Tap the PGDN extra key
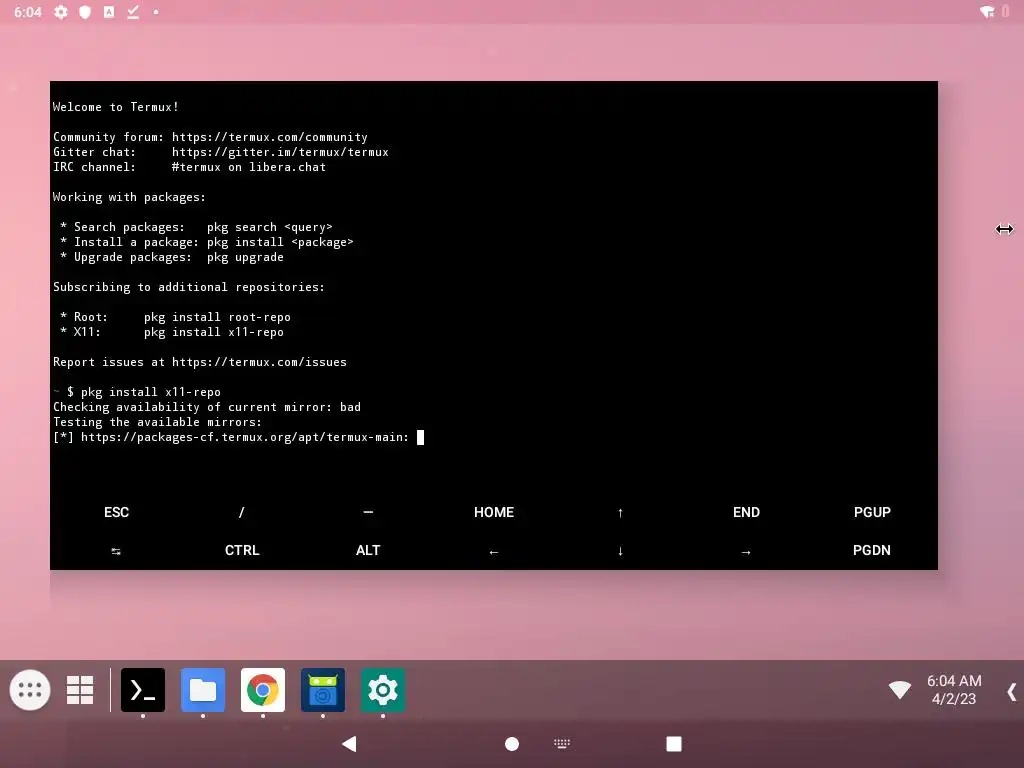Viewport: 1024px width, 768px height. click(872, 551)
